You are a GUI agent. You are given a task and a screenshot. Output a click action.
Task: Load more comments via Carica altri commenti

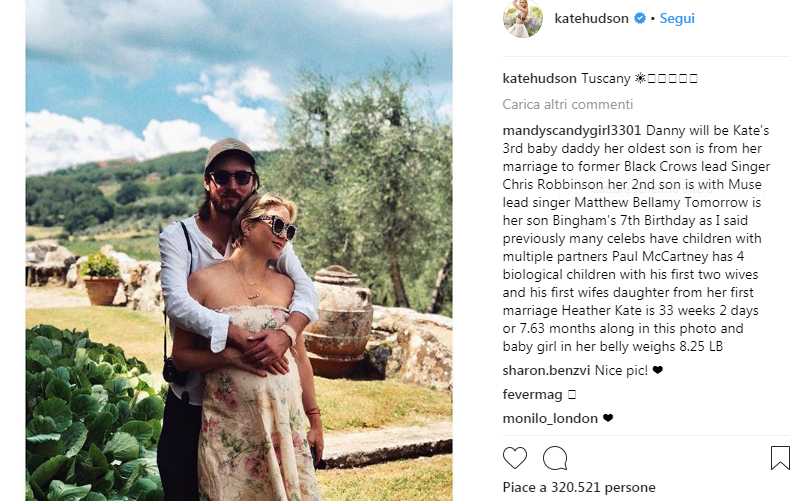567,104
